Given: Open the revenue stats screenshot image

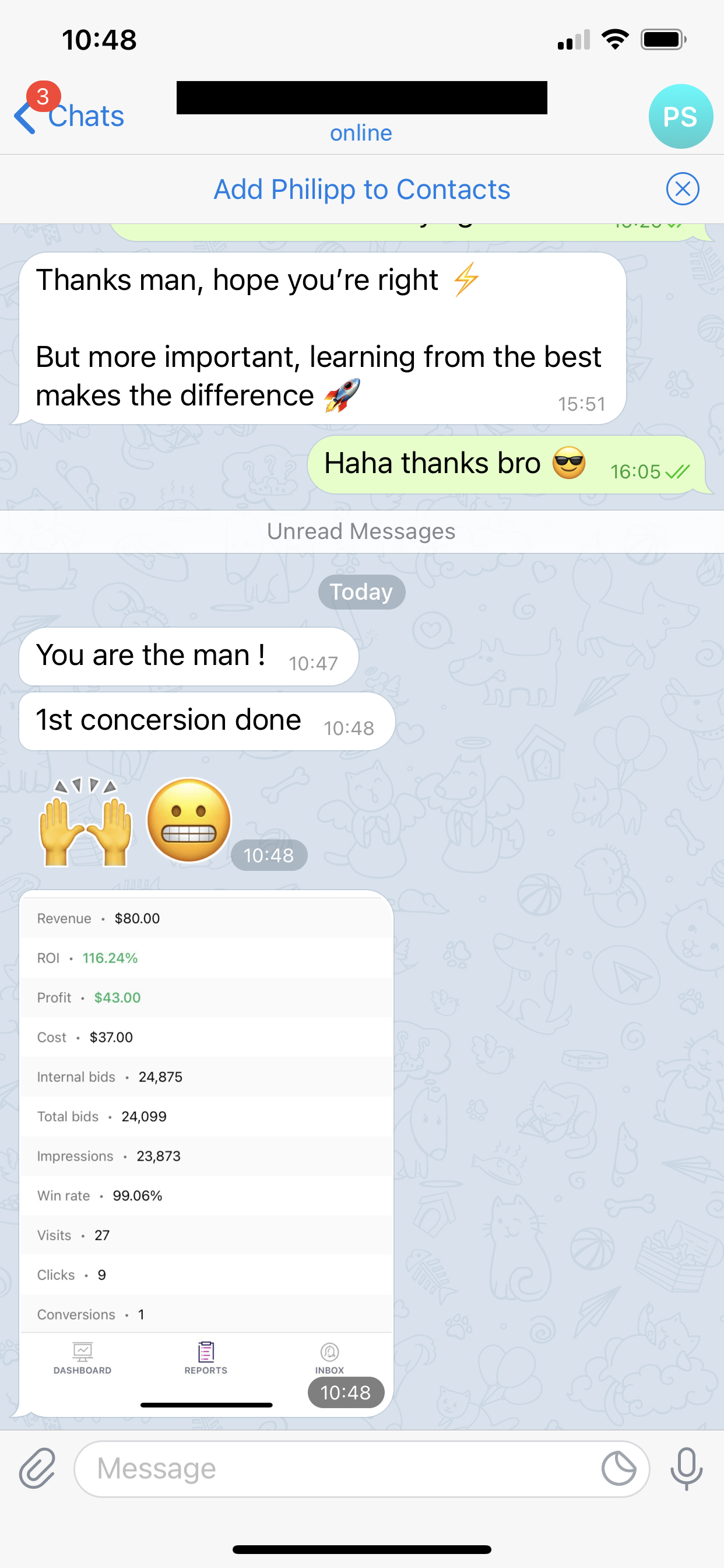Looking at the screenshot, I should click(x=206, y=1153).
